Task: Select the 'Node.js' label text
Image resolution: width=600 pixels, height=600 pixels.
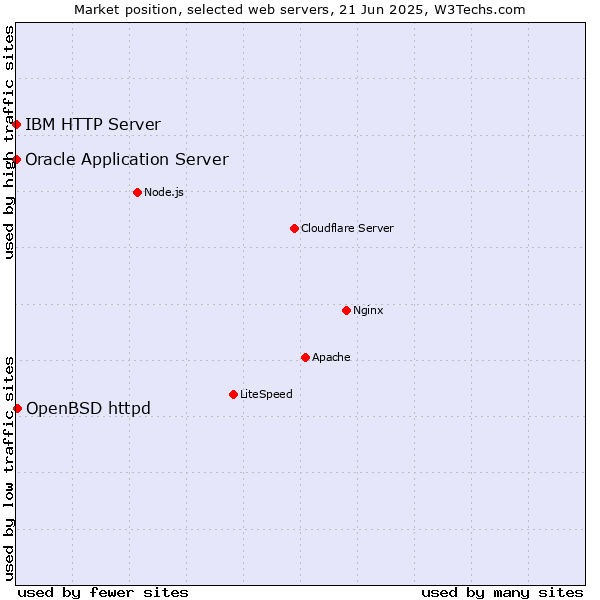Action: pyautogui.click(x=164, y=192)
